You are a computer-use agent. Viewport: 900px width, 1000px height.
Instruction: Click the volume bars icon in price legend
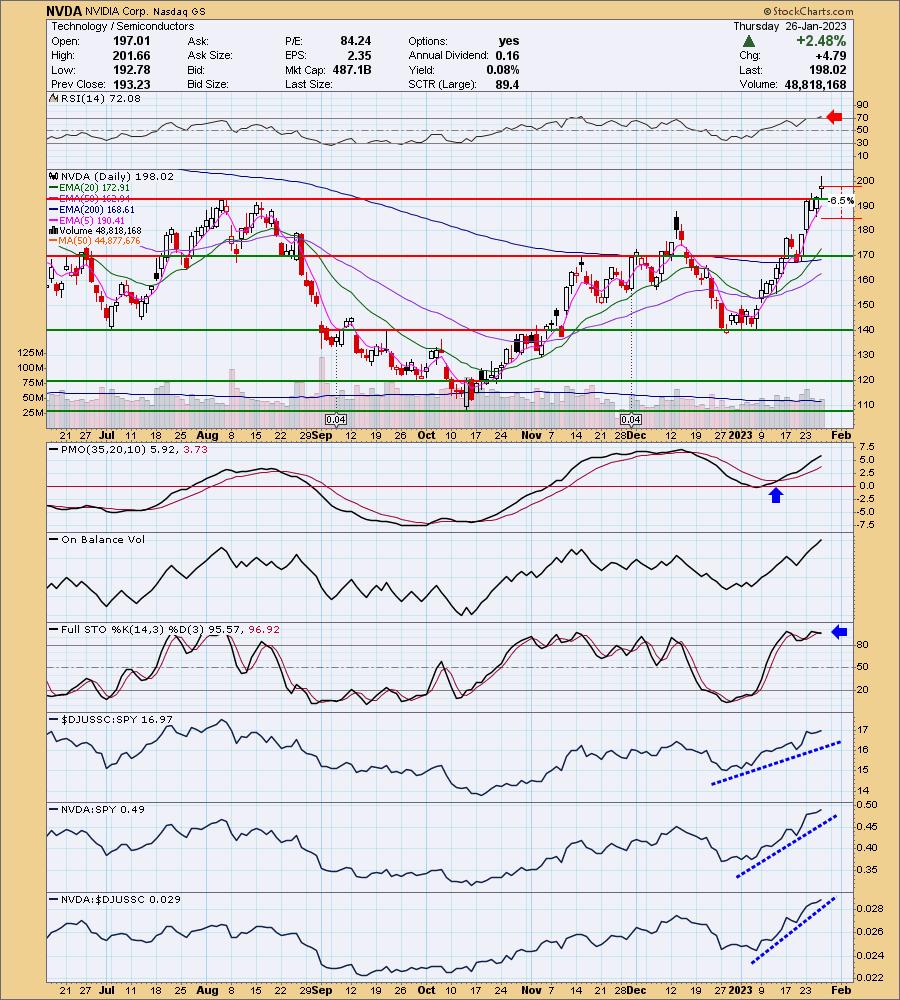click(54, 230)
